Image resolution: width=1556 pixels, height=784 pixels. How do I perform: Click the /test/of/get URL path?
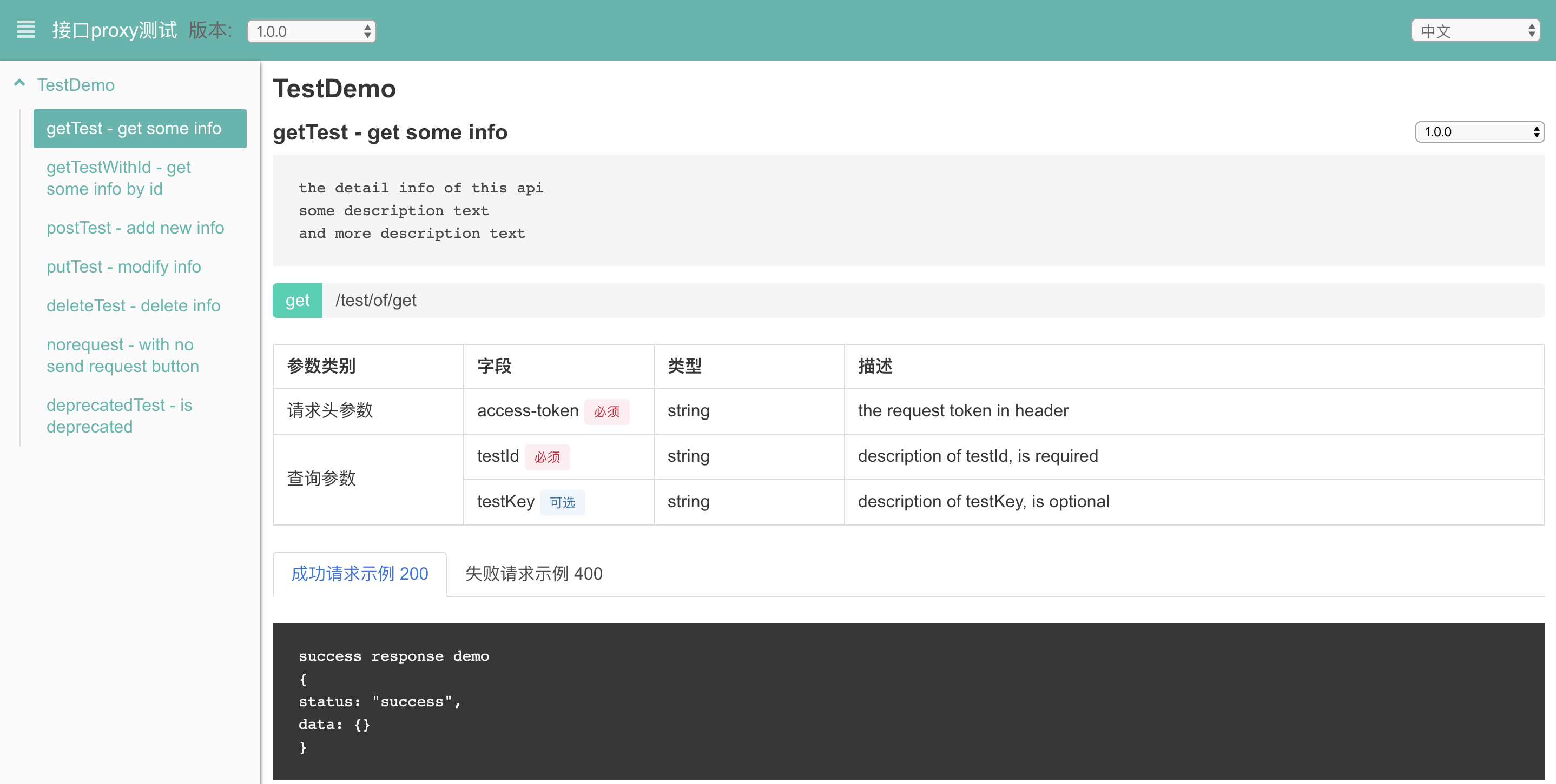point(375,301)
